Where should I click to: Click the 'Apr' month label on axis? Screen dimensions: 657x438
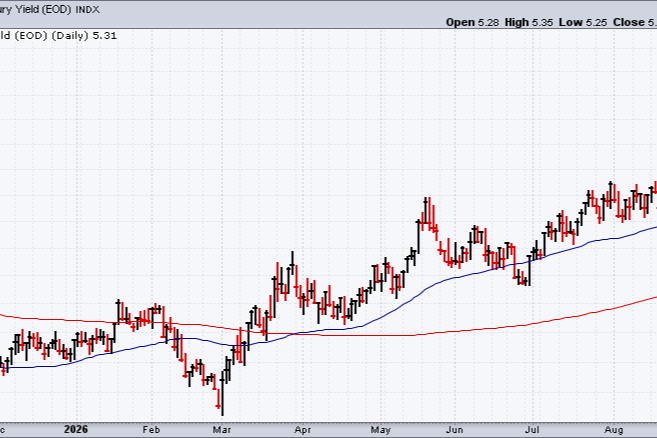[303, 430]
